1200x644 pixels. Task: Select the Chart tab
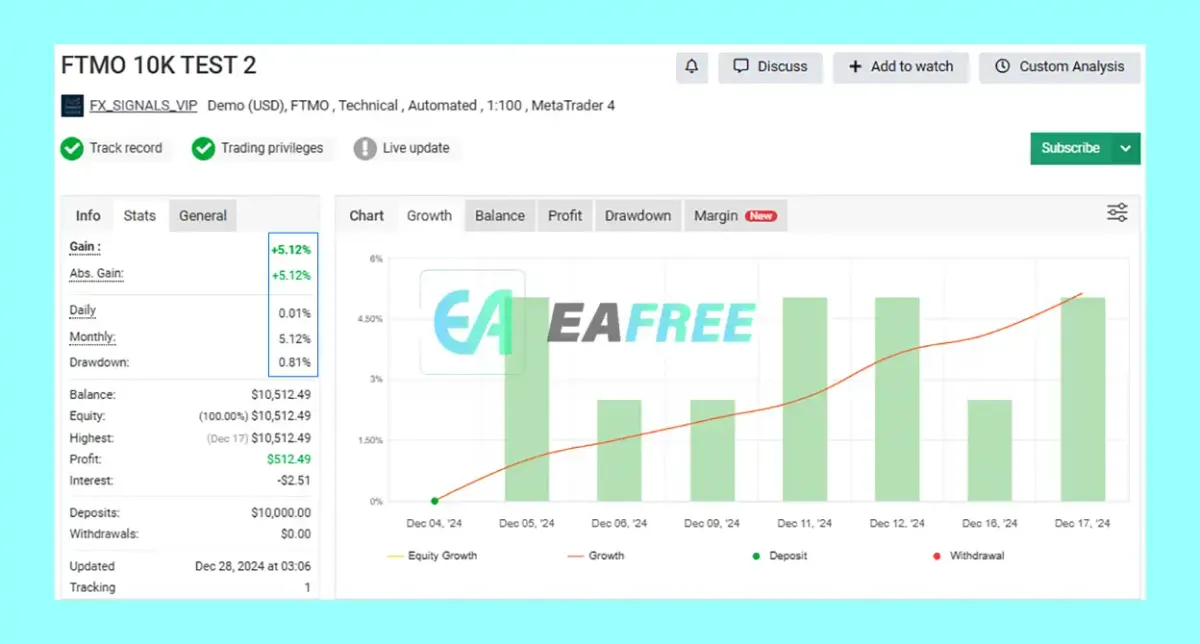click(x=367, y=216)
